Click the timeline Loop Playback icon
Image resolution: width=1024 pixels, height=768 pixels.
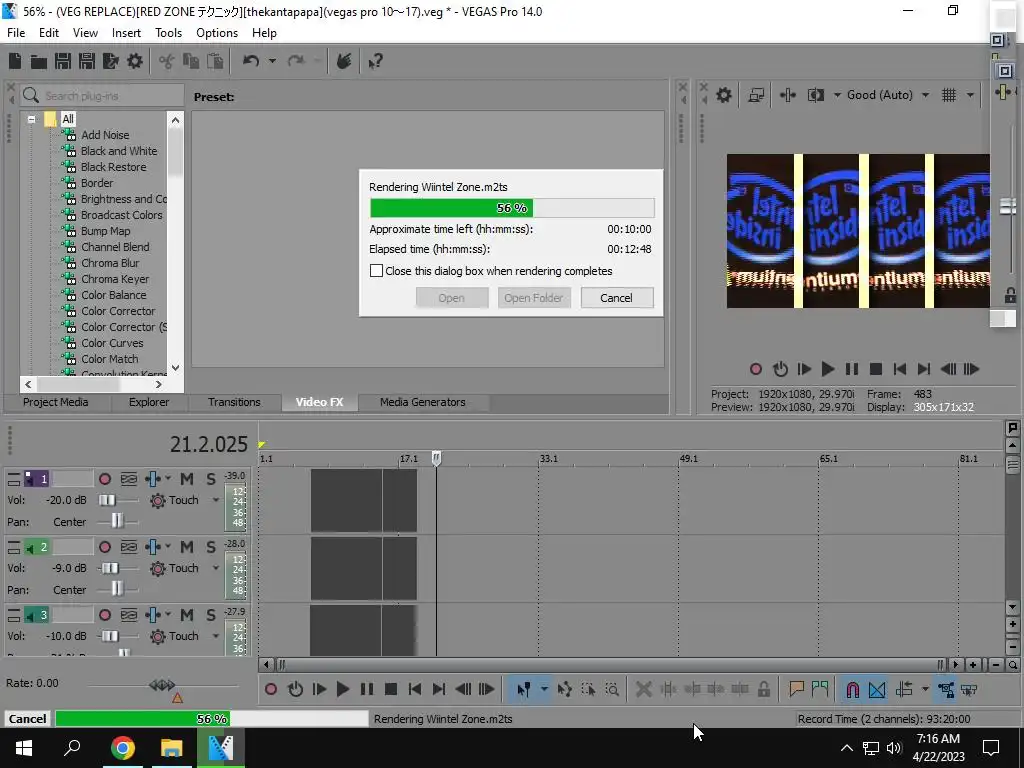(x=295, y=689)
